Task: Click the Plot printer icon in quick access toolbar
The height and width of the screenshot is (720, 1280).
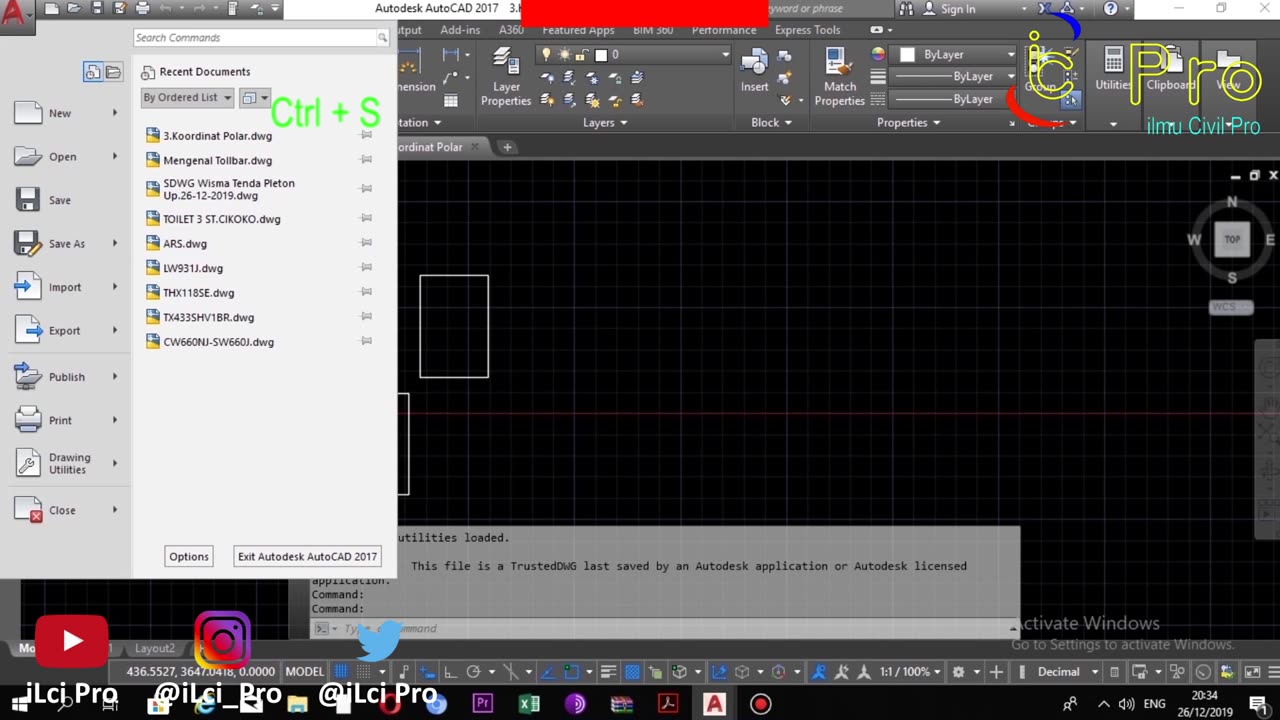Action: (142, 9)
